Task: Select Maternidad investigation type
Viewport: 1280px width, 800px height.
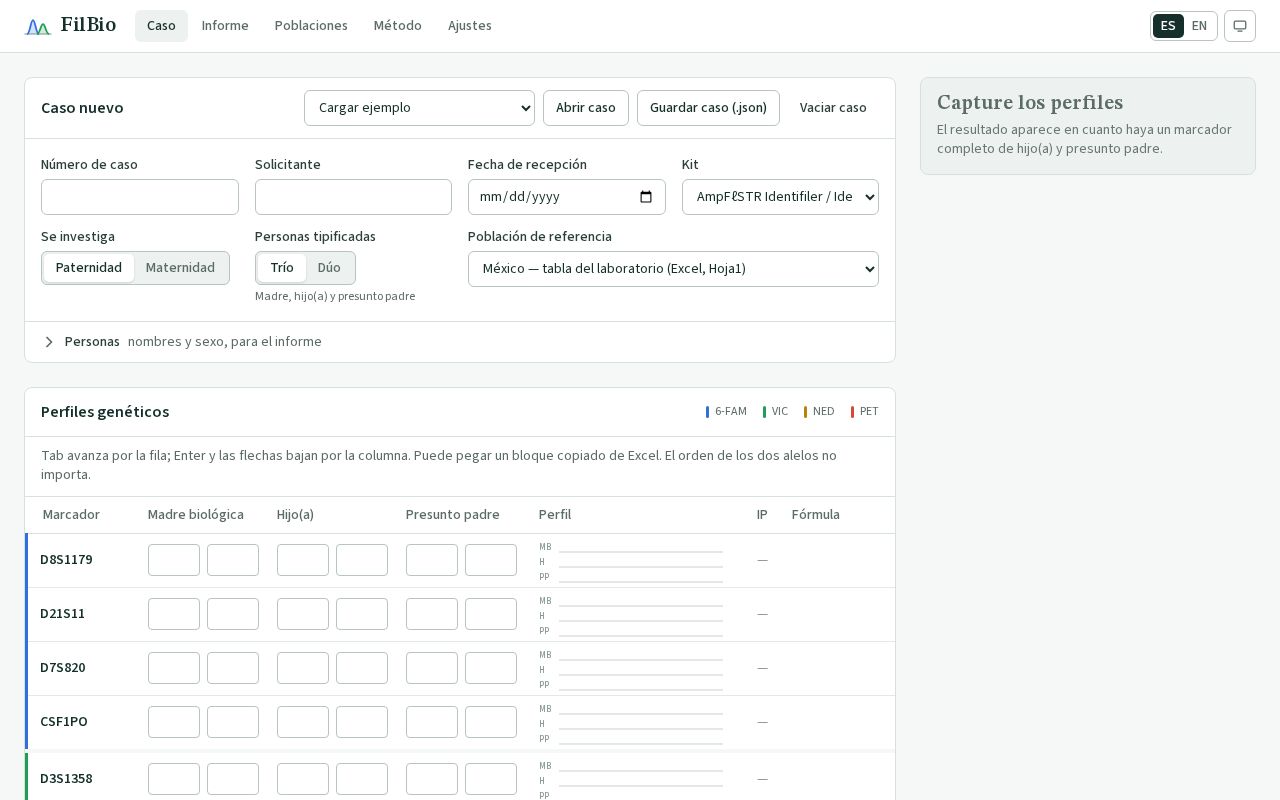Action: tap(180, 268)
